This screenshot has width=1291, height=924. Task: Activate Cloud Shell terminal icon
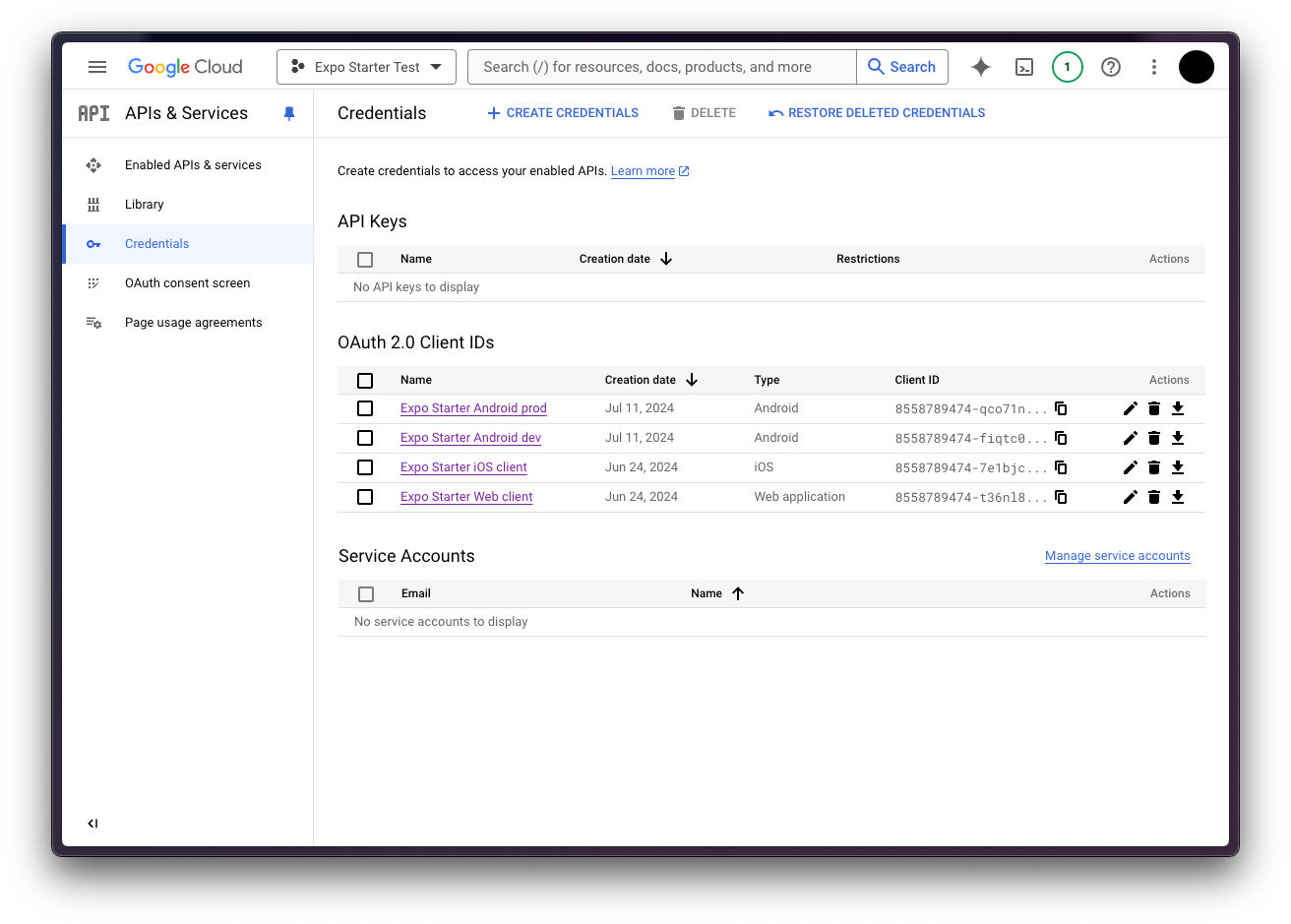[1024, 67]
